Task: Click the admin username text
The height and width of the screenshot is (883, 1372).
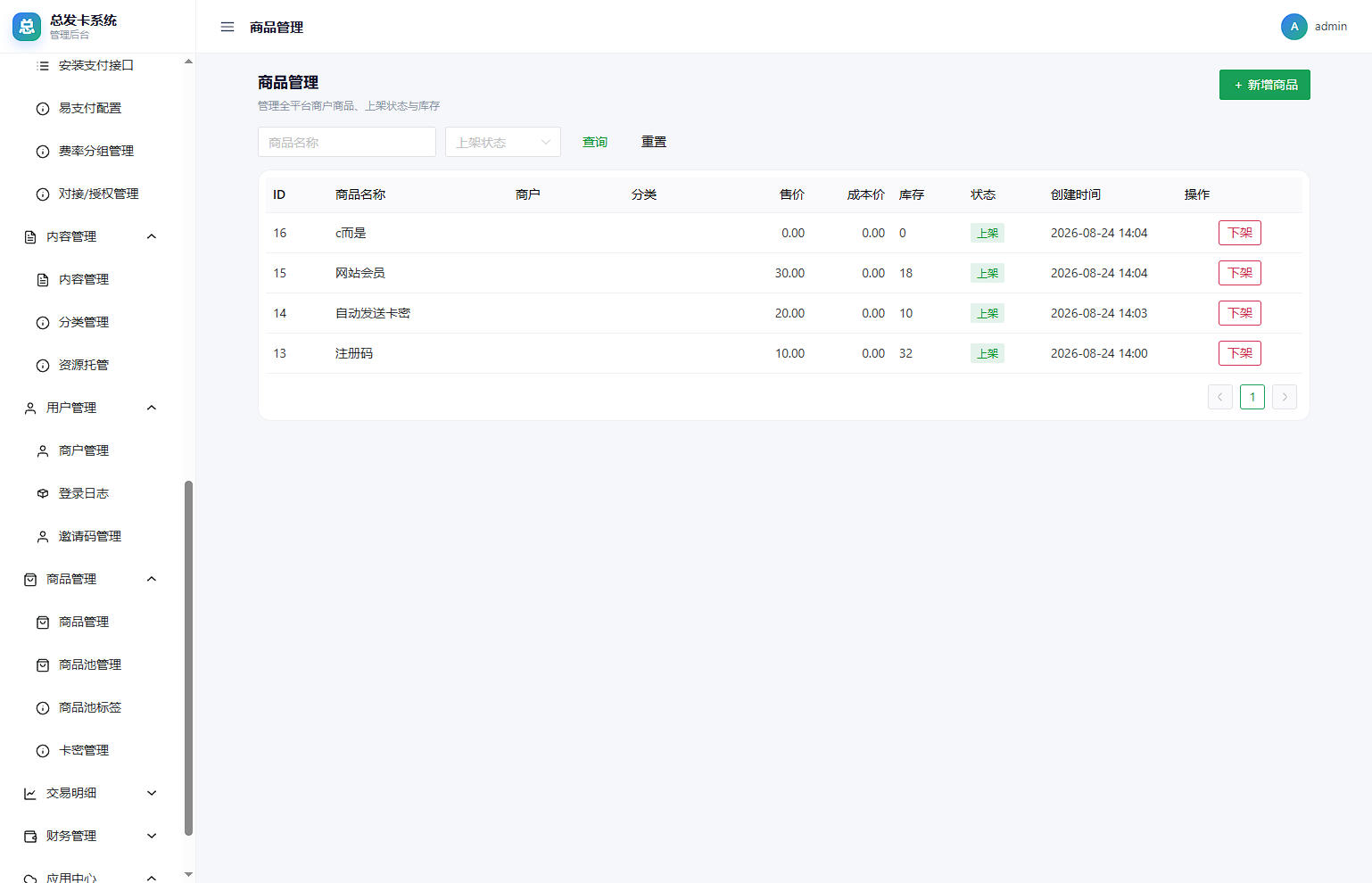Action: point(1331,27)
